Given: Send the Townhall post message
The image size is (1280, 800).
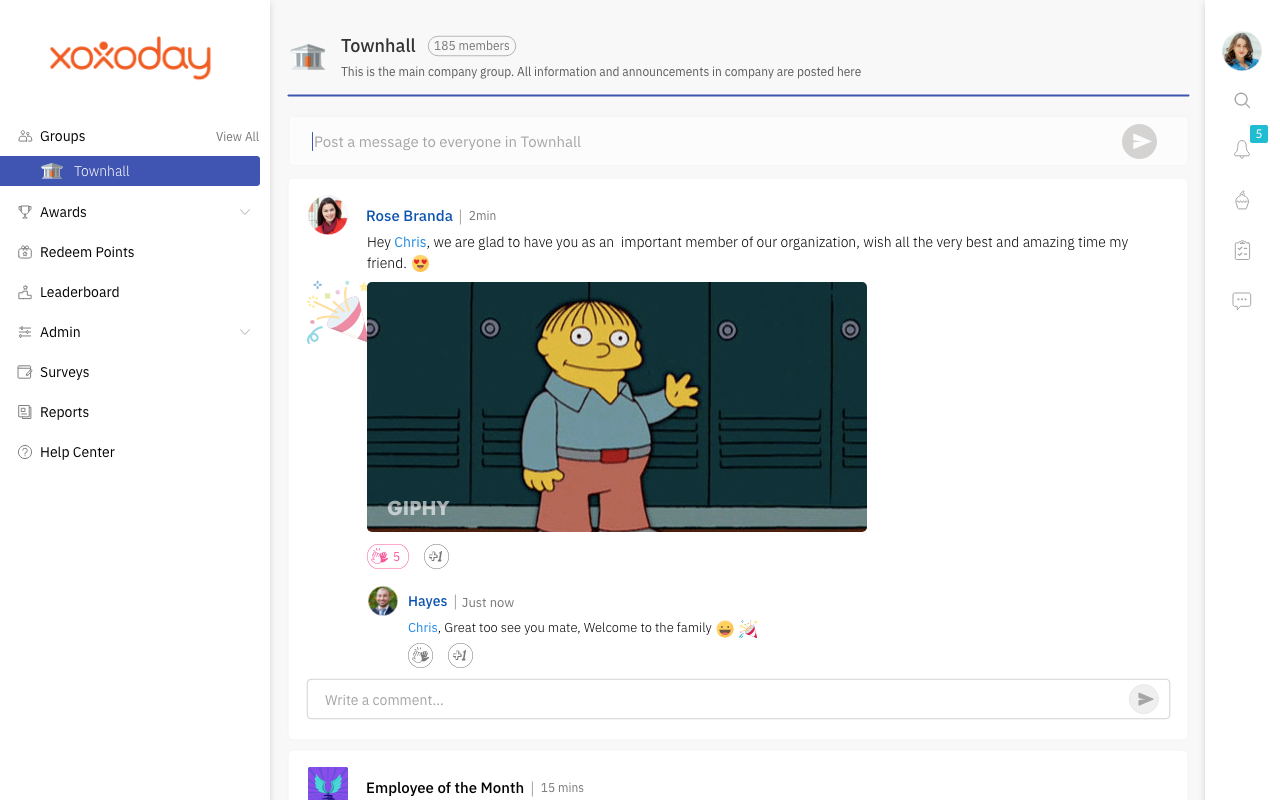Looking at the screenshot, I should coord(1139,141).
